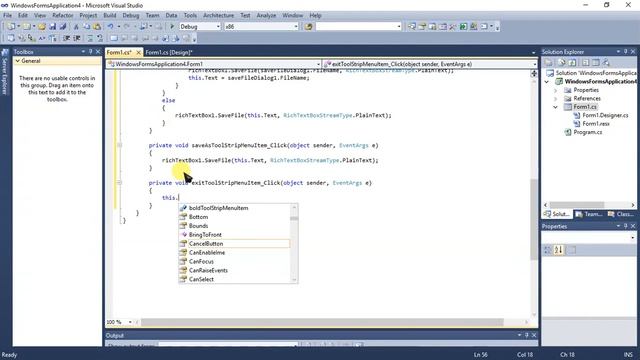This screenshot has height=360, width=640.
Task: Open the Solution Explorer toolbar-row green excel-like icon
Action: pyautogui.click(x=463, y=27)
